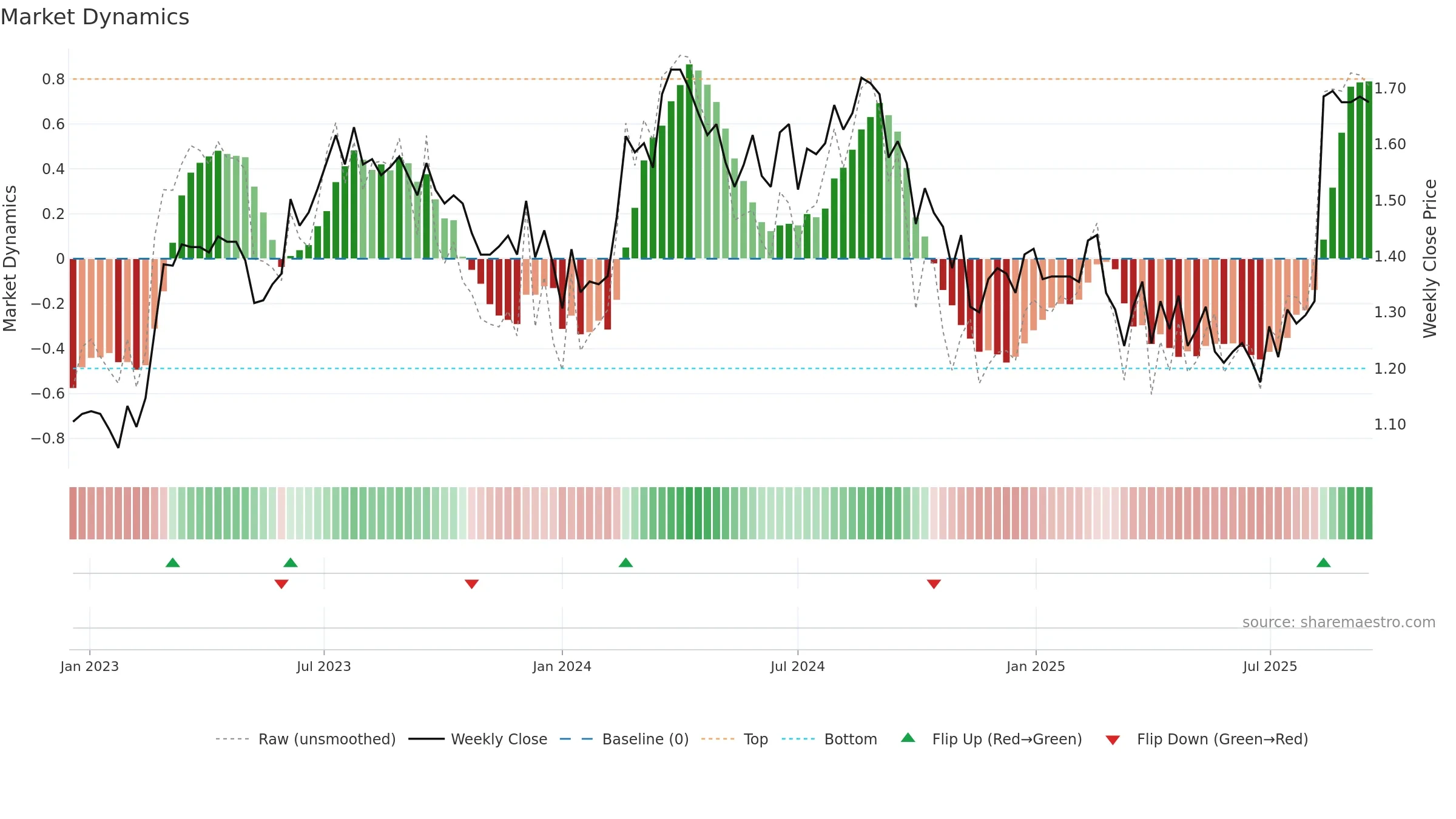Screen dimensions: 1456x819
Task: Click the Raw (unsmoothed) legend entry
Action: [306, 739]
